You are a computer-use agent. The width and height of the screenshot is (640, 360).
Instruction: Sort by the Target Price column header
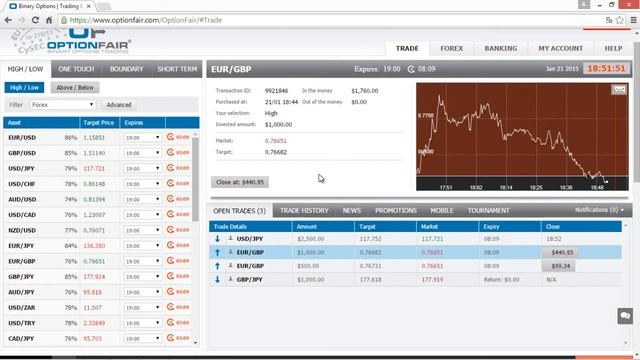[x=99, y=122]
